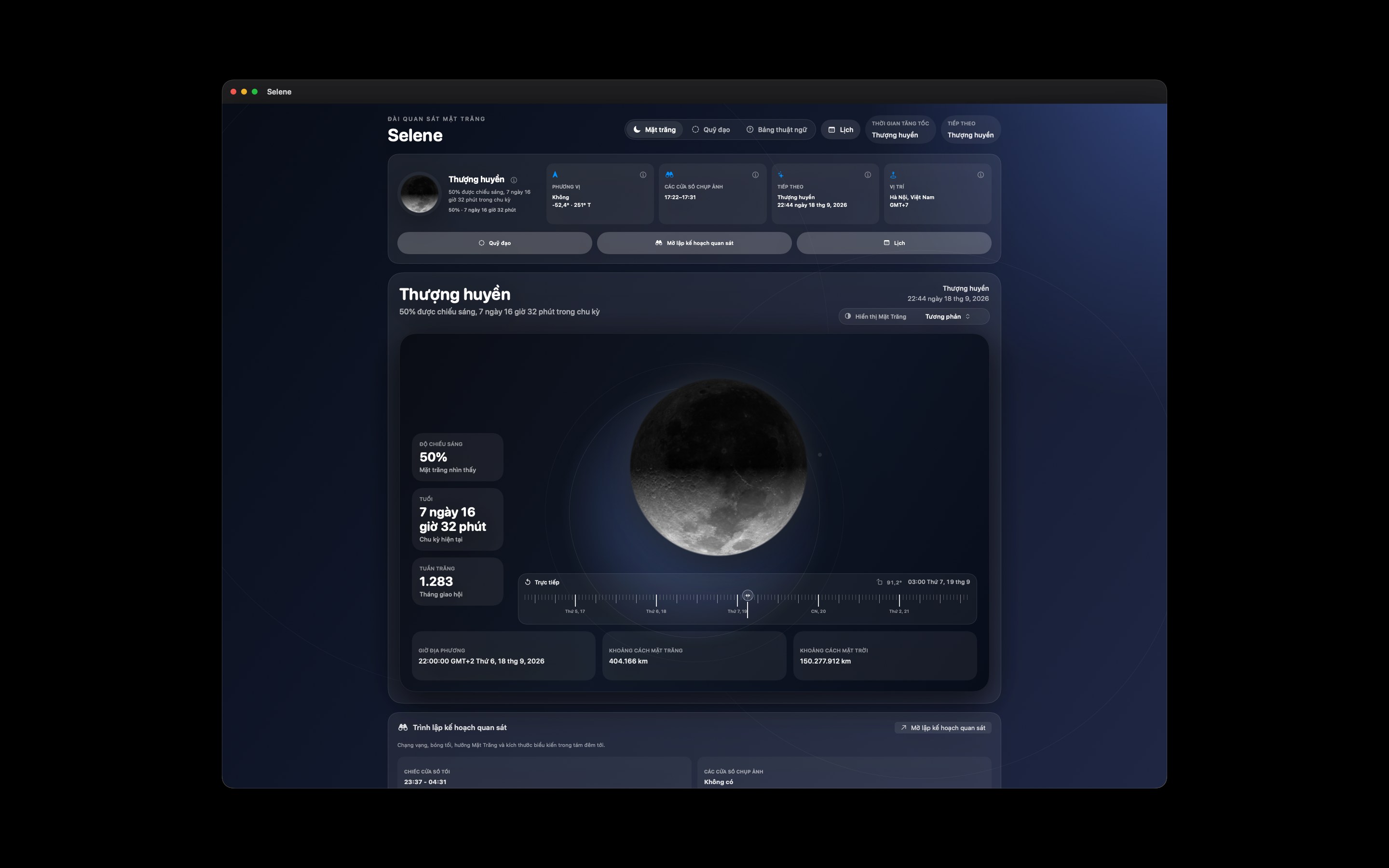1389x868 pixels.
Task: Open the Tương phản display dropdown
Action: 948,316
